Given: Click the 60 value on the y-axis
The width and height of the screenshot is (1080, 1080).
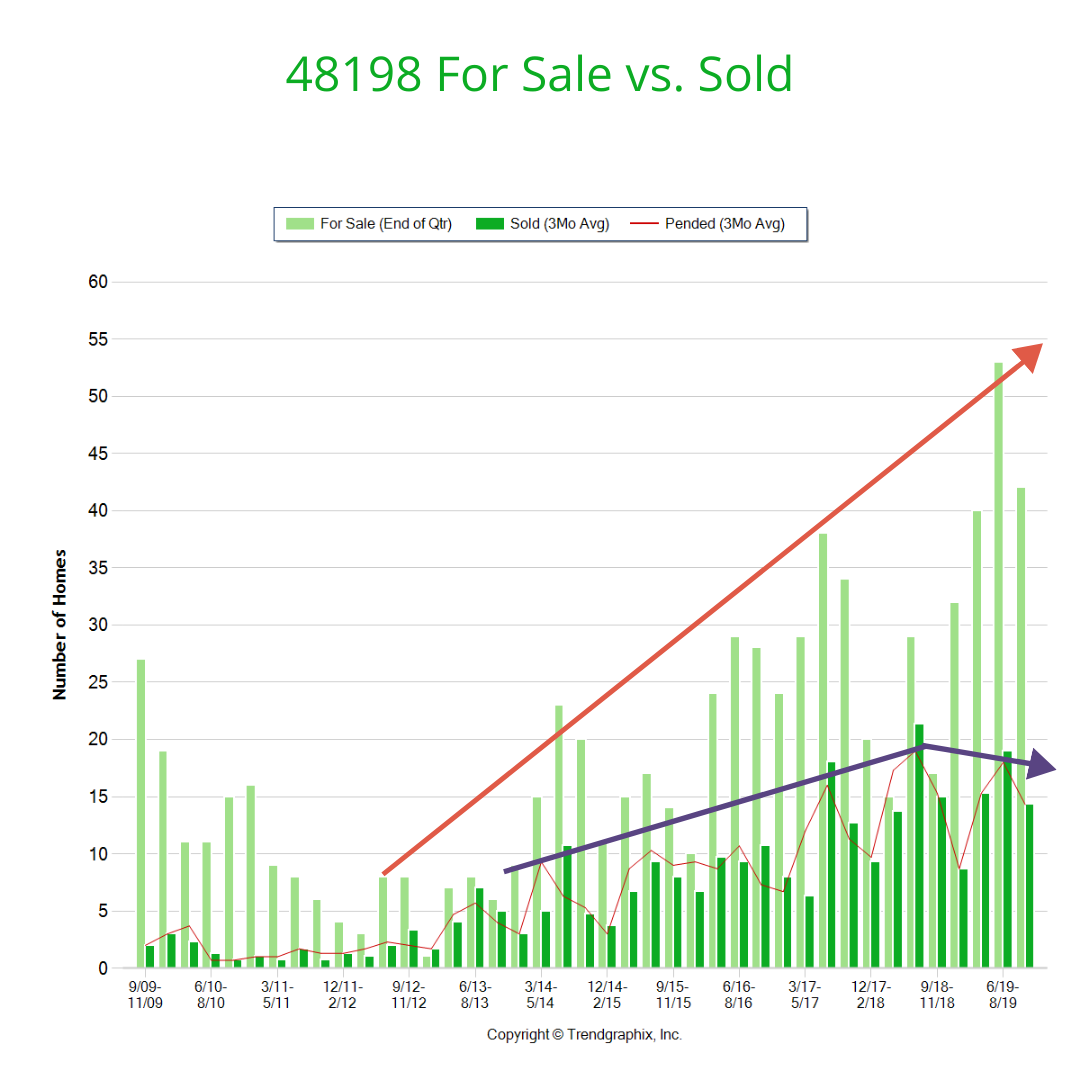Looking at the screenshot, I should (x=97, y=282).
